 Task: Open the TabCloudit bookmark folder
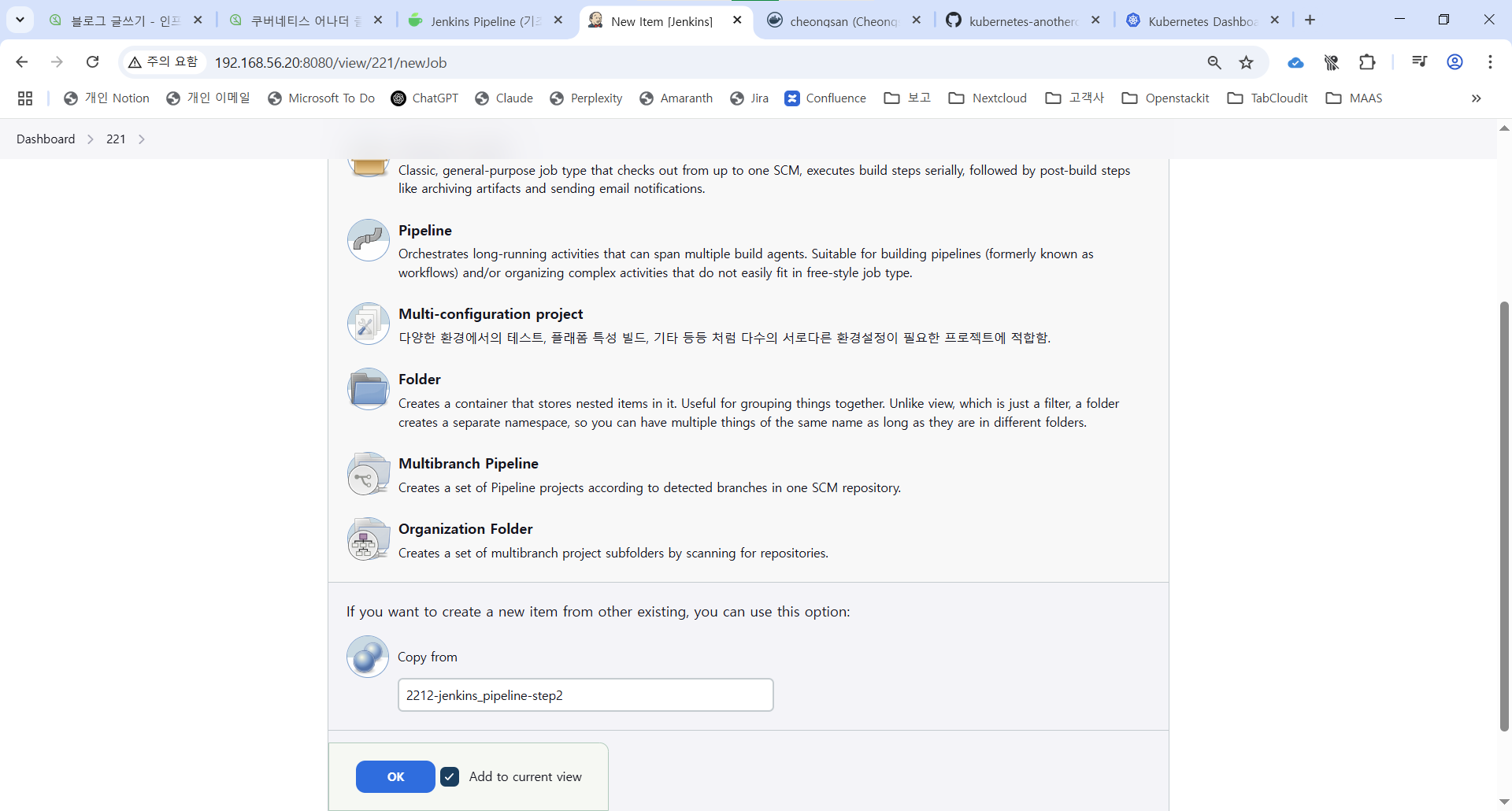coord(1267,98)
